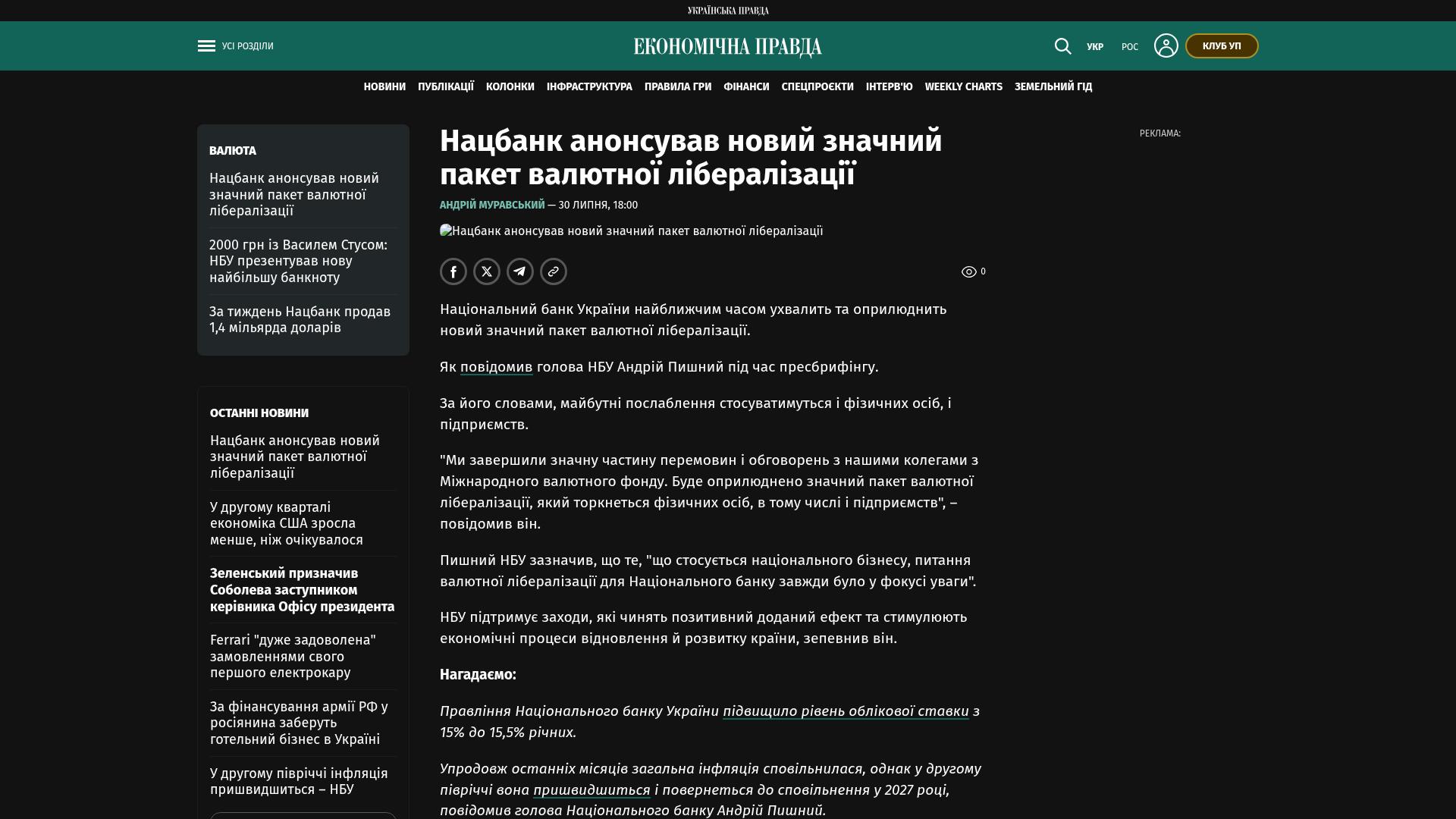Click the РЕКЛАМА label
Screen dimensions: 1456x819
1160,133
